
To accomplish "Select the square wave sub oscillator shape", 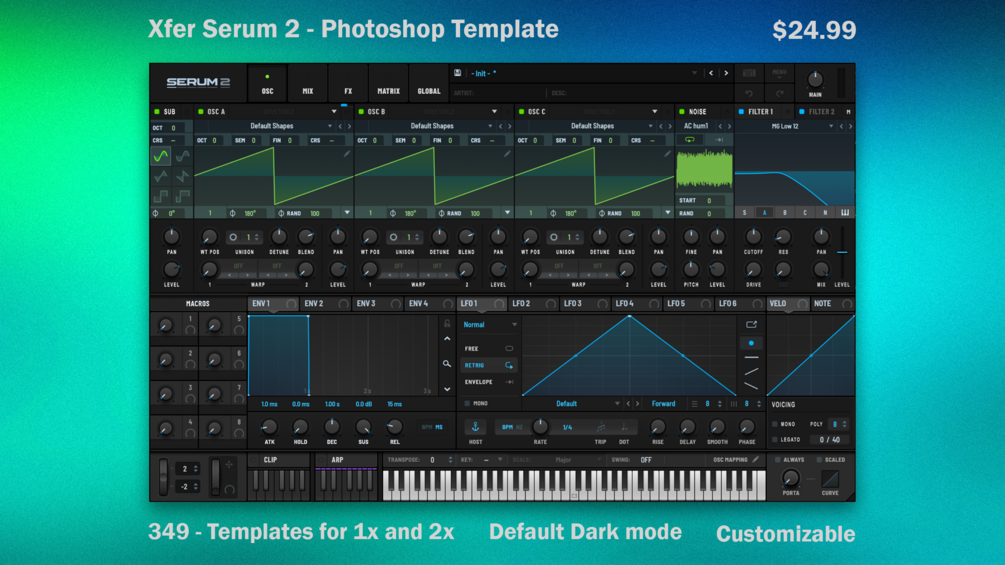I will point(161,196).
